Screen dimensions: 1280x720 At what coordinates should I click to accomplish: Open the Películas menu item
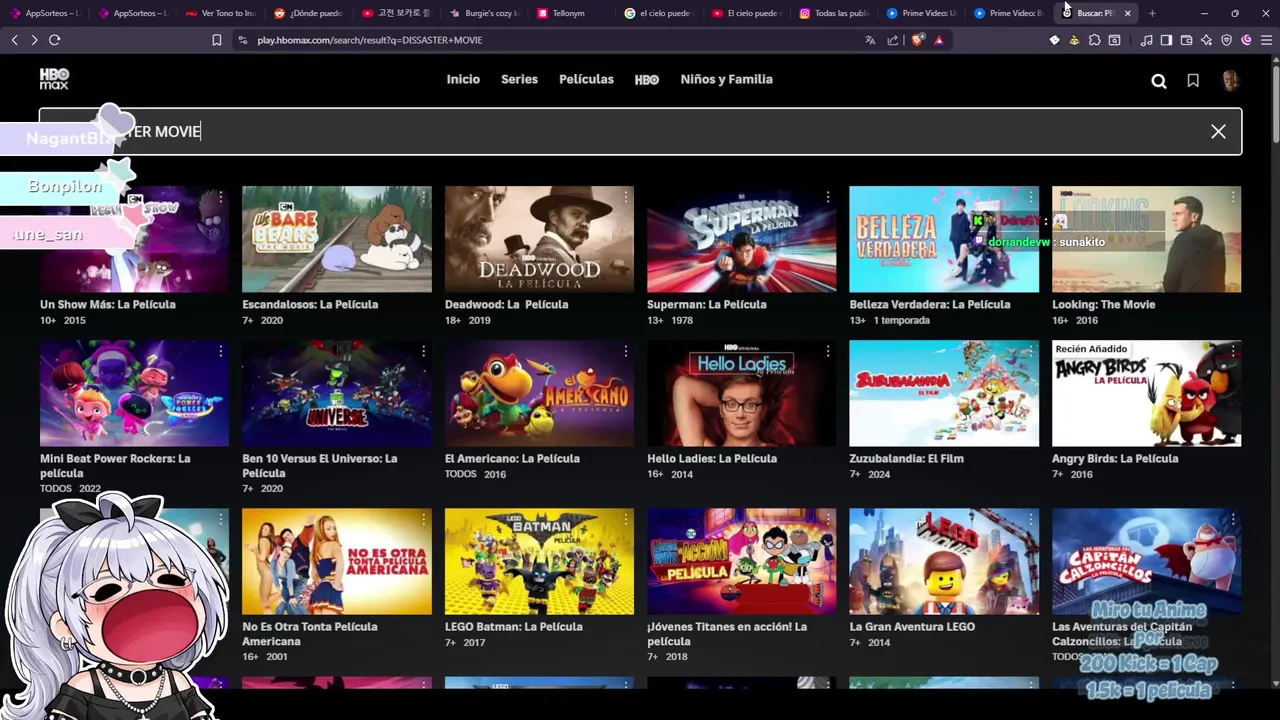pyautogui.click(x=586, y=79)
